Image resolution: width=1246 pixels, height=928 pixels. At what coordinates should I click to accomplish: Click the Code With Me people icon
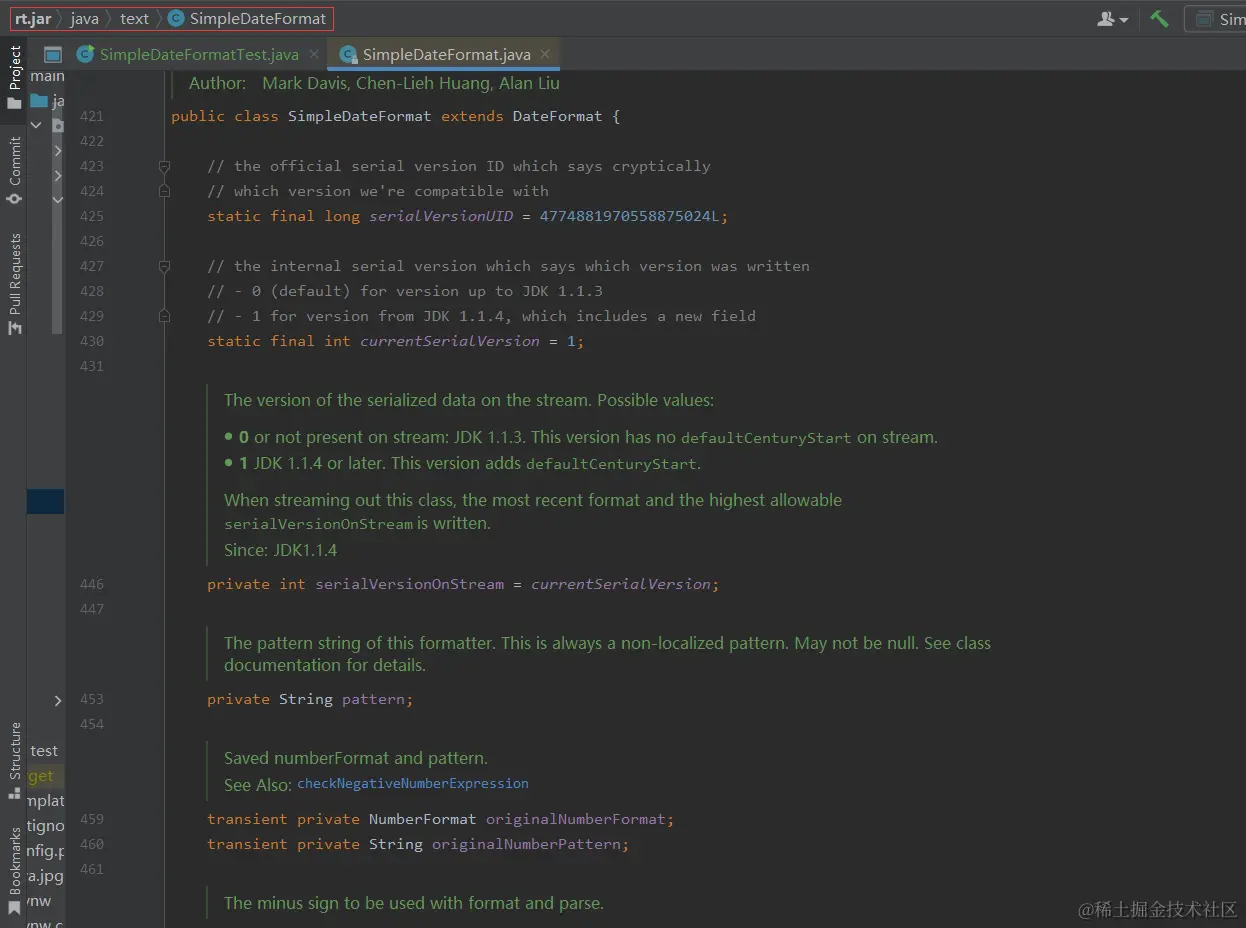(1106, 18)
